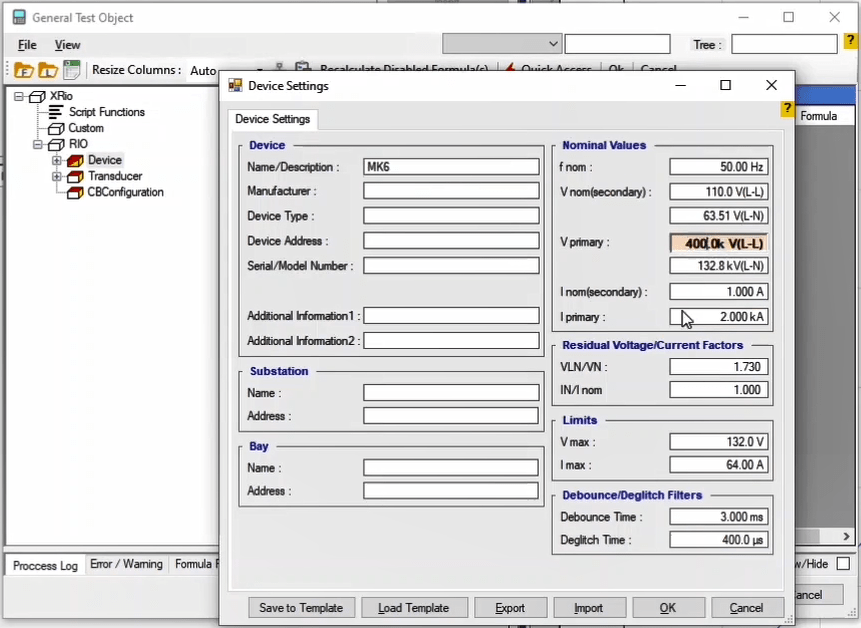Click the Manufacturer input field
Screen dimensions: 861x628
[451, 191]
